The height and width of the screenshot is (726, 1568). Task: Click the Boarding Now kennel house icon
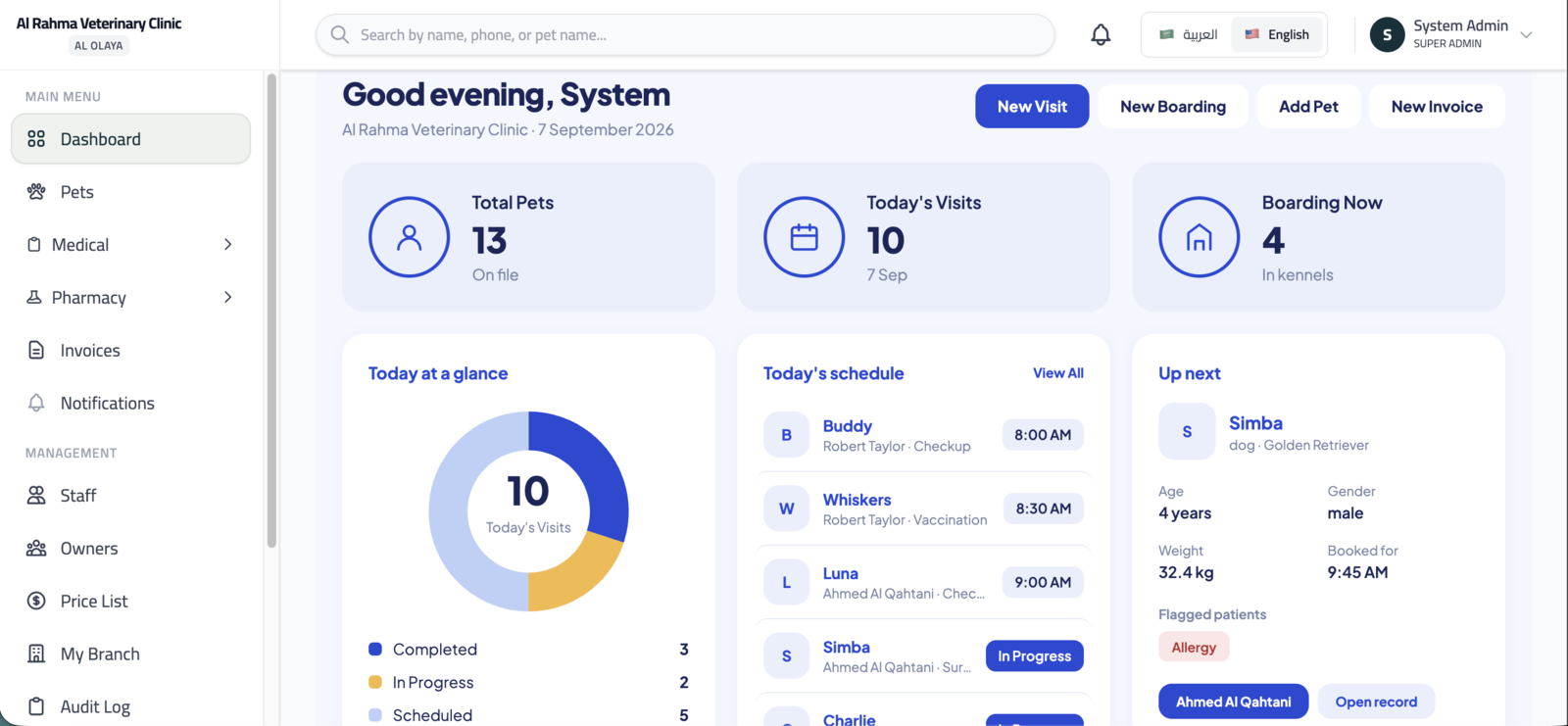click(1200, 237)
